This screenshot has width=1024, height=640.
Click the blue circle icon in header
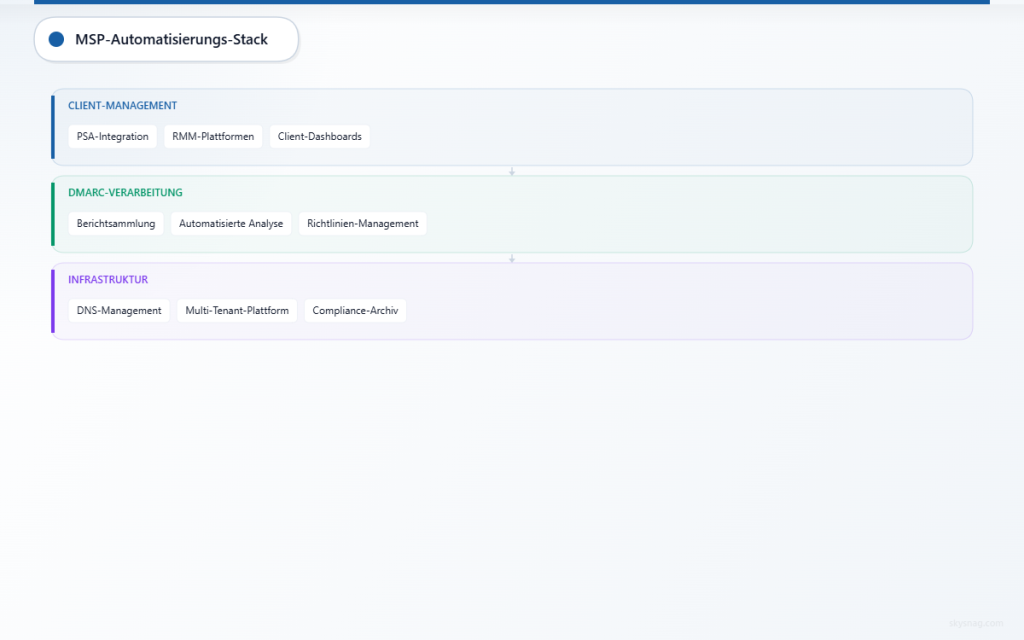56,39
